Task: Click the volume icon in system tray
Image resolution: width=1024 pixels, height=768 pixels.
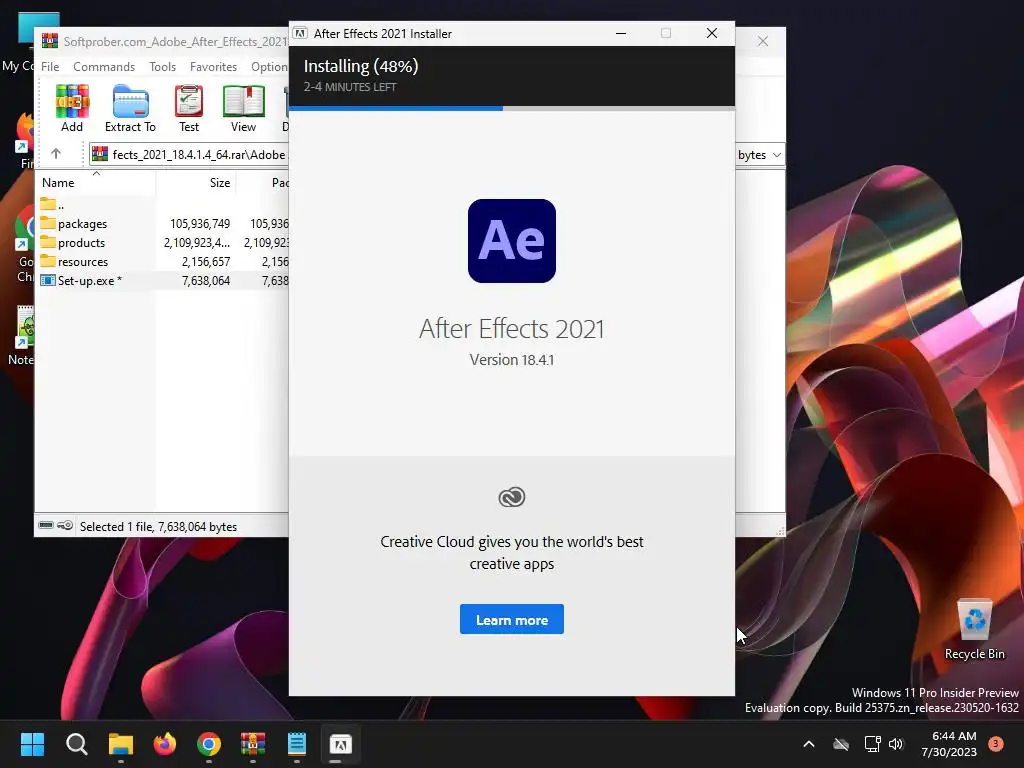Action: pyautogui.click(x=896, y=744)
